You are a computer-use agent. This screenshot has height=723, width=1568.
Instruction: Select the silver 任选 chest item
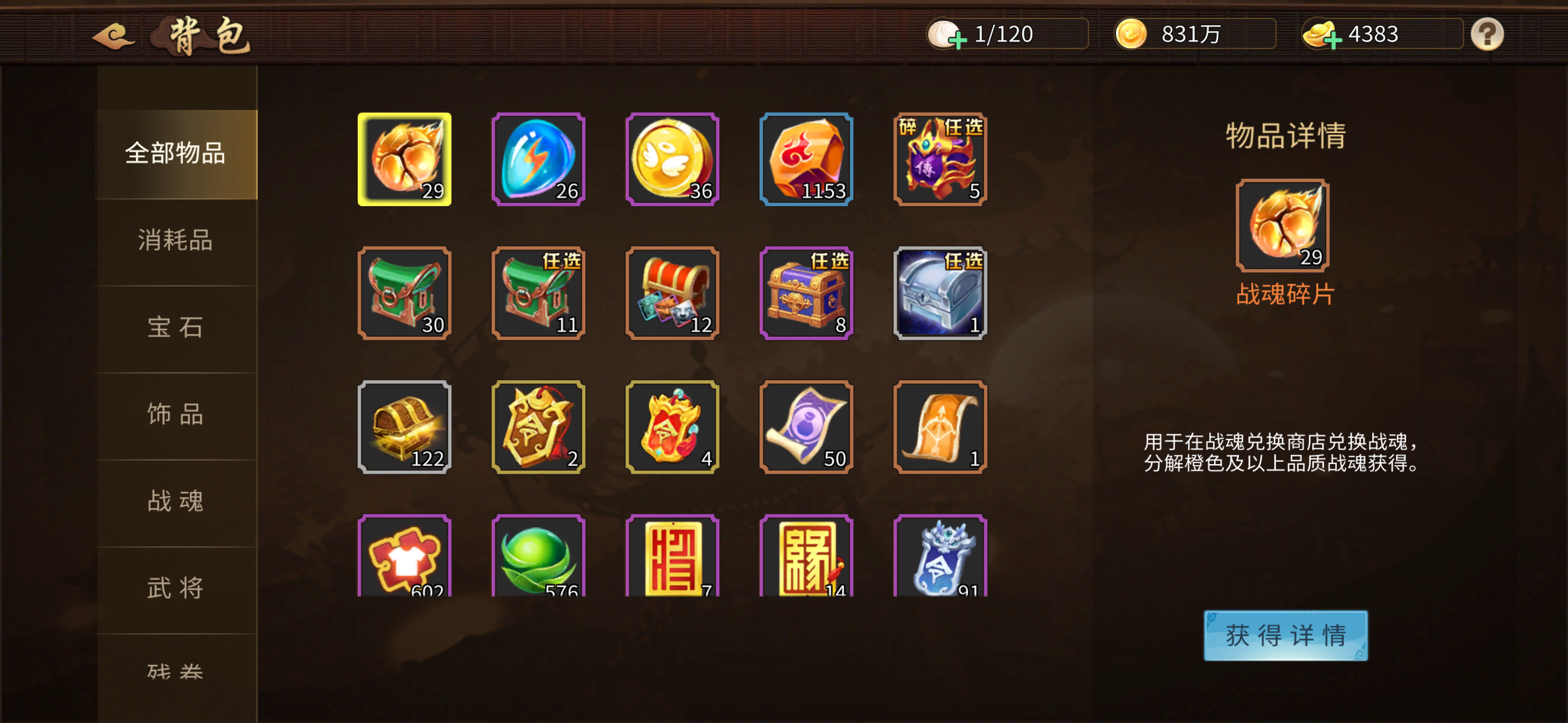click(940, 293)
